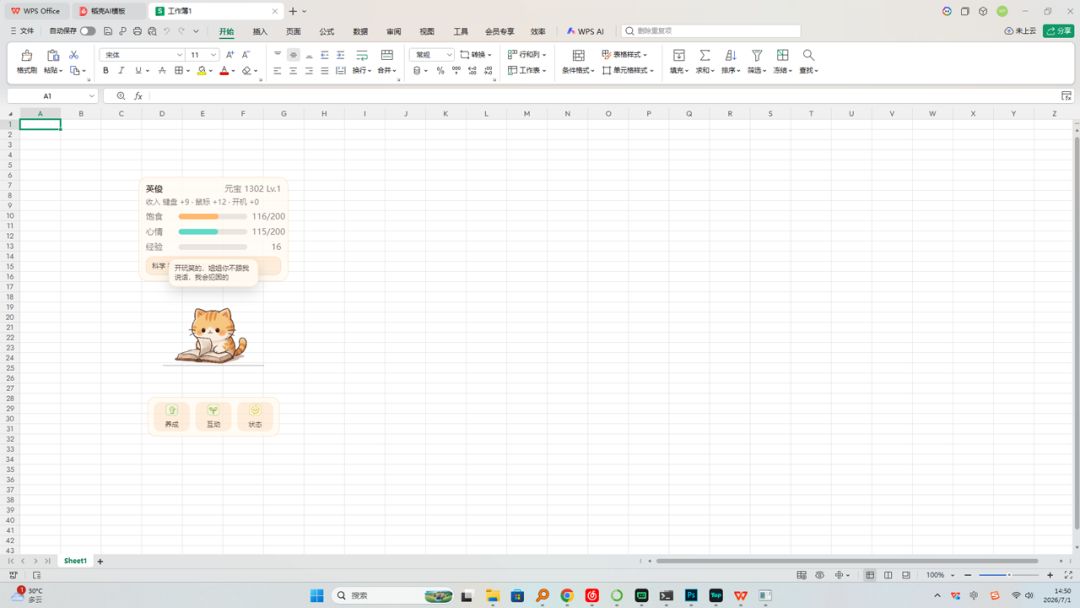Expand the Name Box dropdown

91,96
